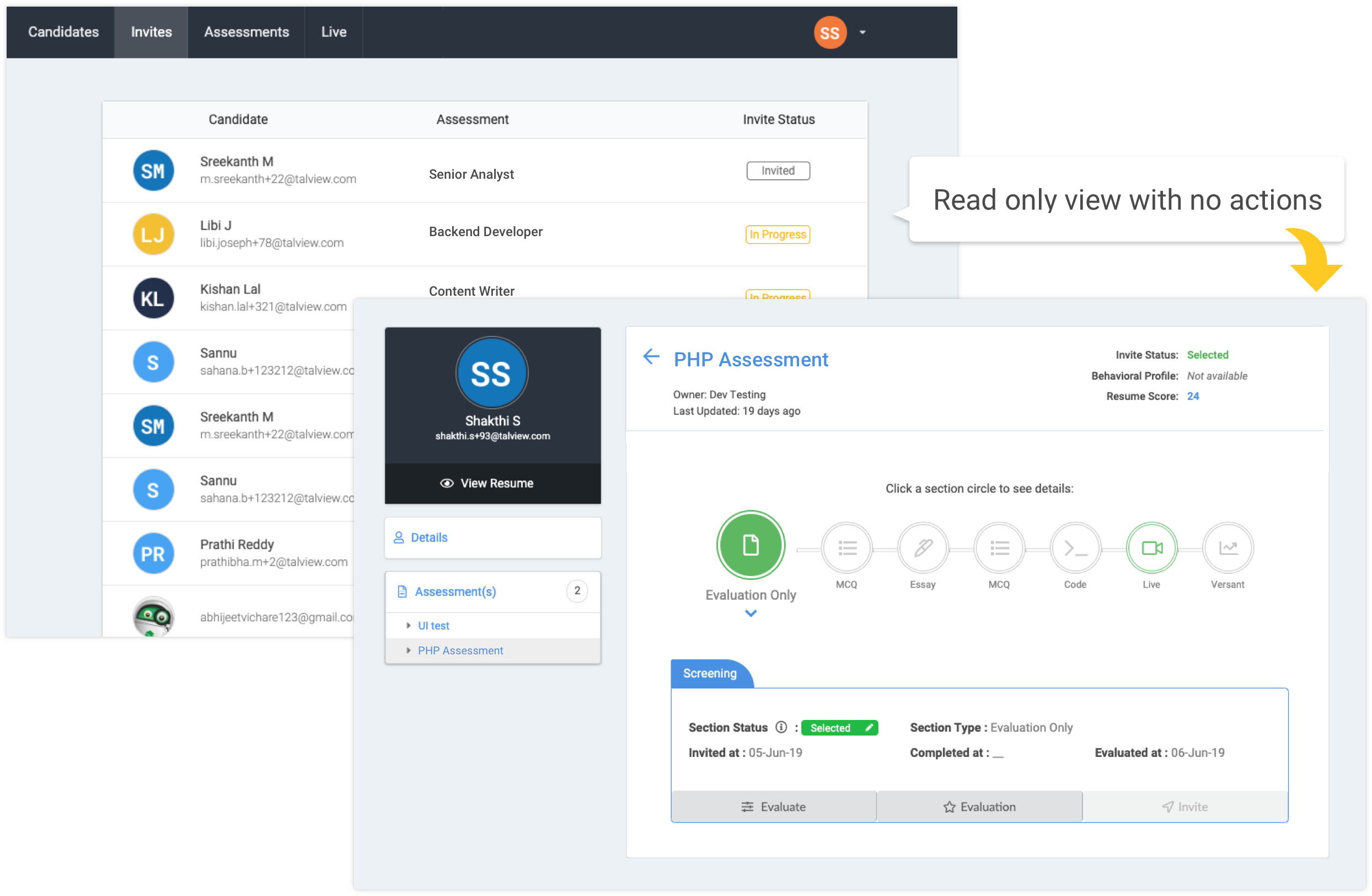Click the View Resume label text
Image resolution: width=1372 pixels, height=896 pixels.
[x=497, y=483]
